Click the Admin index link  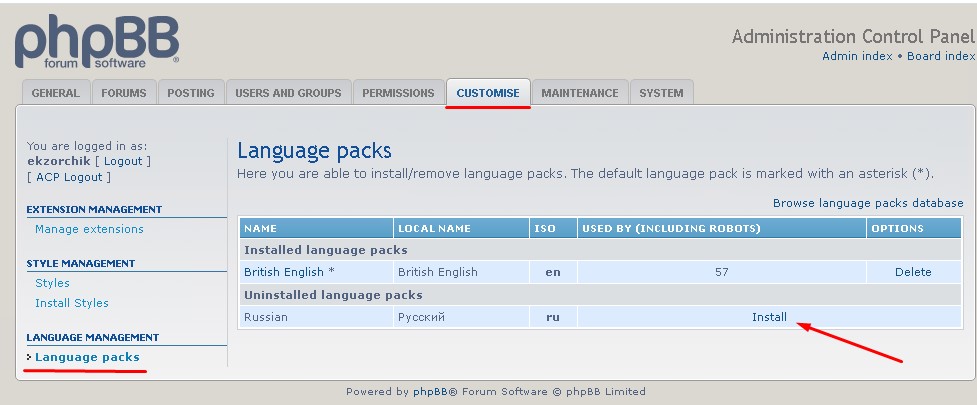click(857, 56)
